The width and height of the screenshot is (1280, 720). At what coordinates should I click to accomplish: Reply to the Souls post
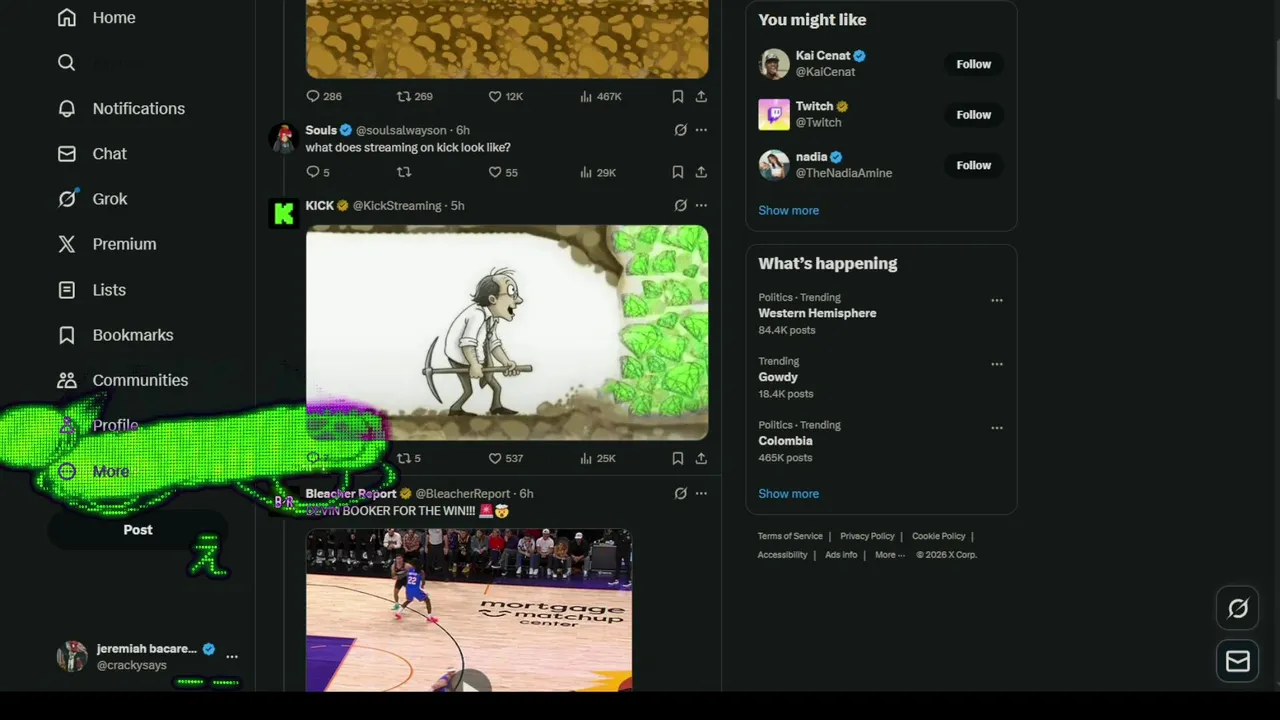tap(317, 172)
